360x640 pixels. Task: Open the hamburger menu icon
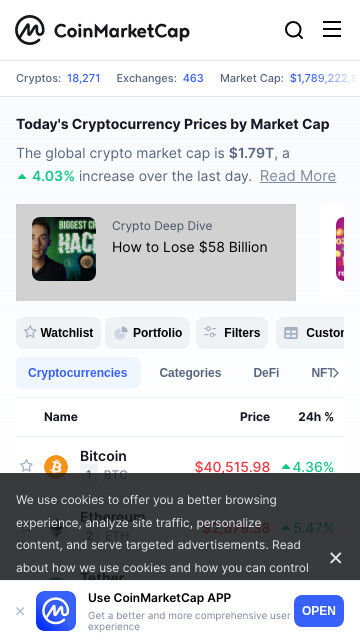332,29
